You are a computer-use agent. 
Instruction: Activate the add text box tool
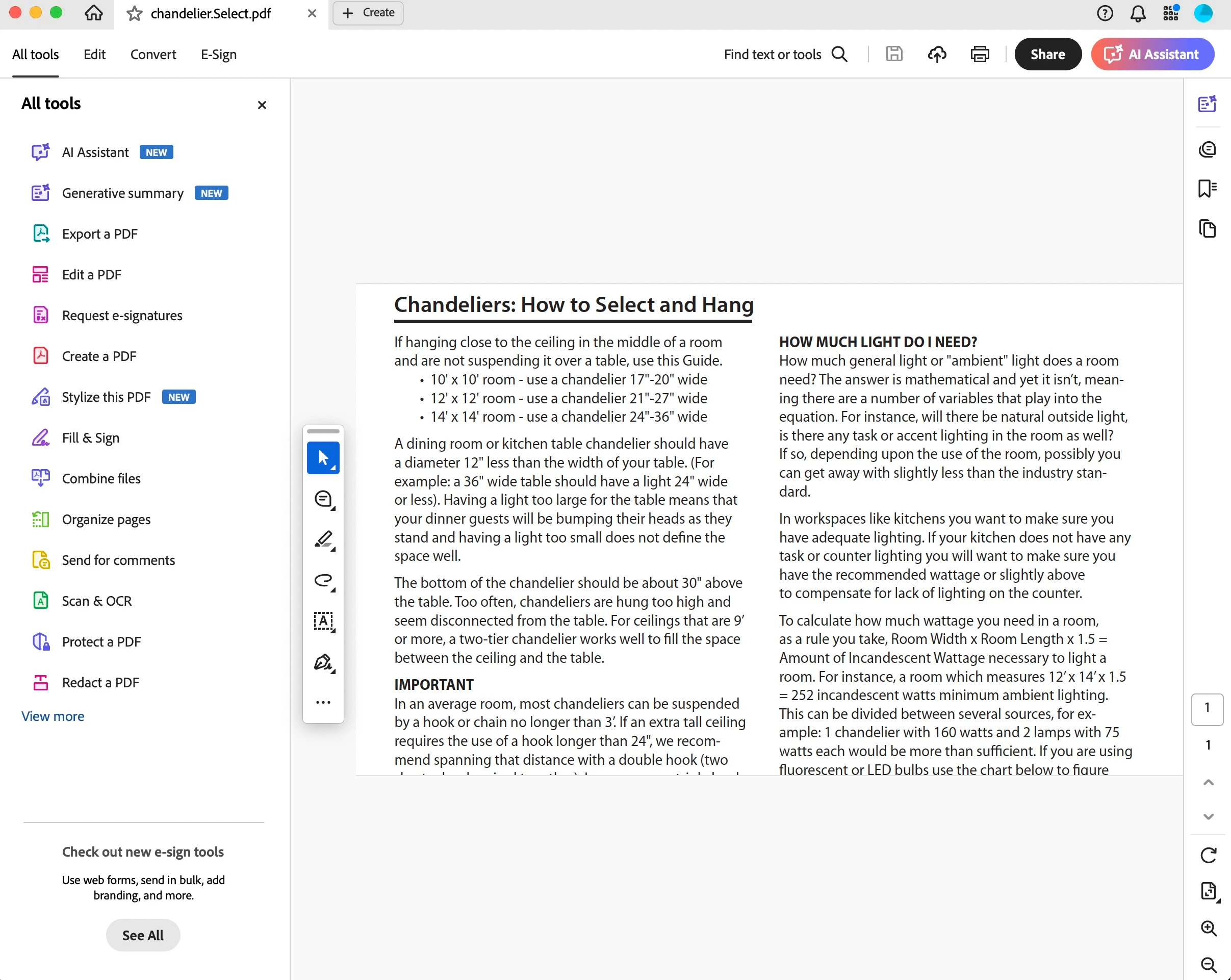pos(323,621)
